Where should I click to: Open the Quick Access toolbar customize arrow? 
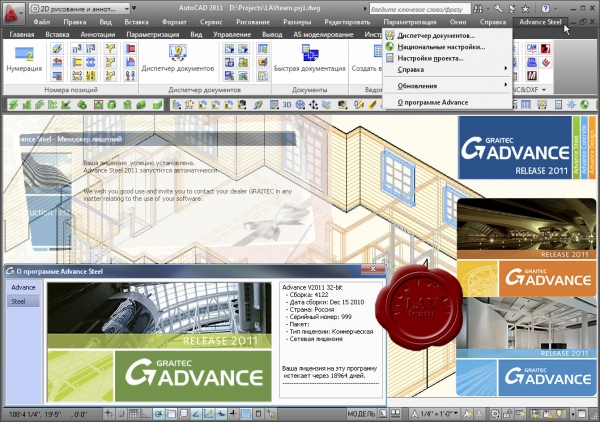[x=134, y=8]
